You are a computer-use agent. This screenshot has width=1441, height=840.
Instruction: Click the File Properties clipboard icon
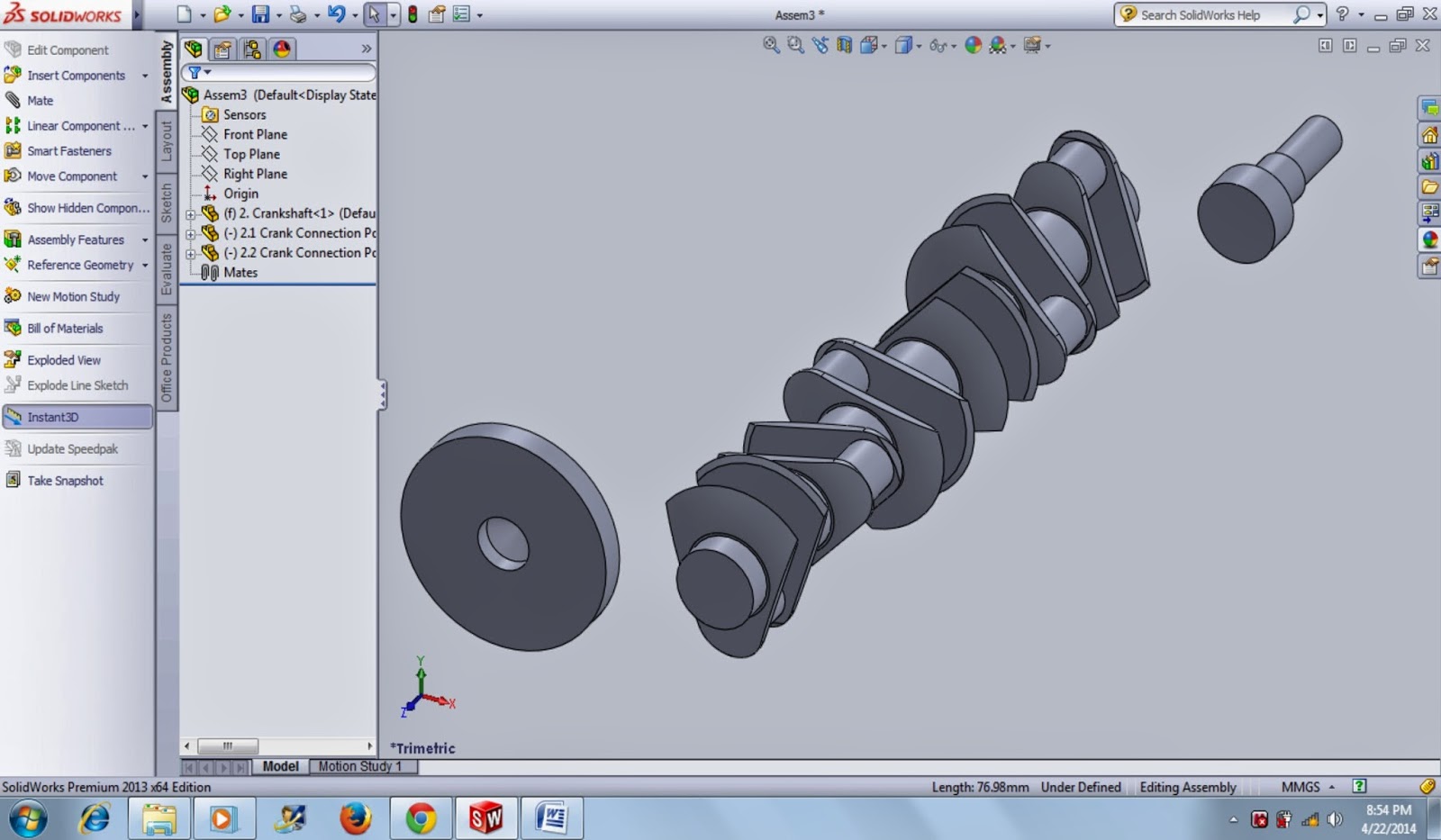tap(437, 14)
